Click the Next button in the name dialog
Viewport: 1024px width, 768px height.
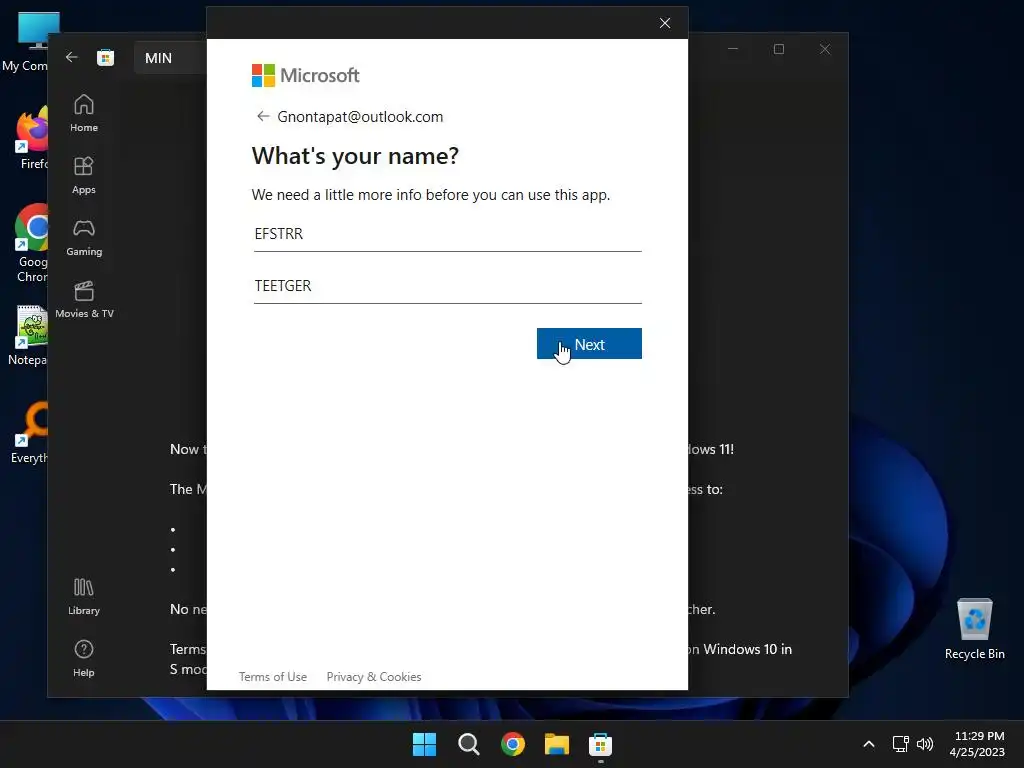[589, 344]
